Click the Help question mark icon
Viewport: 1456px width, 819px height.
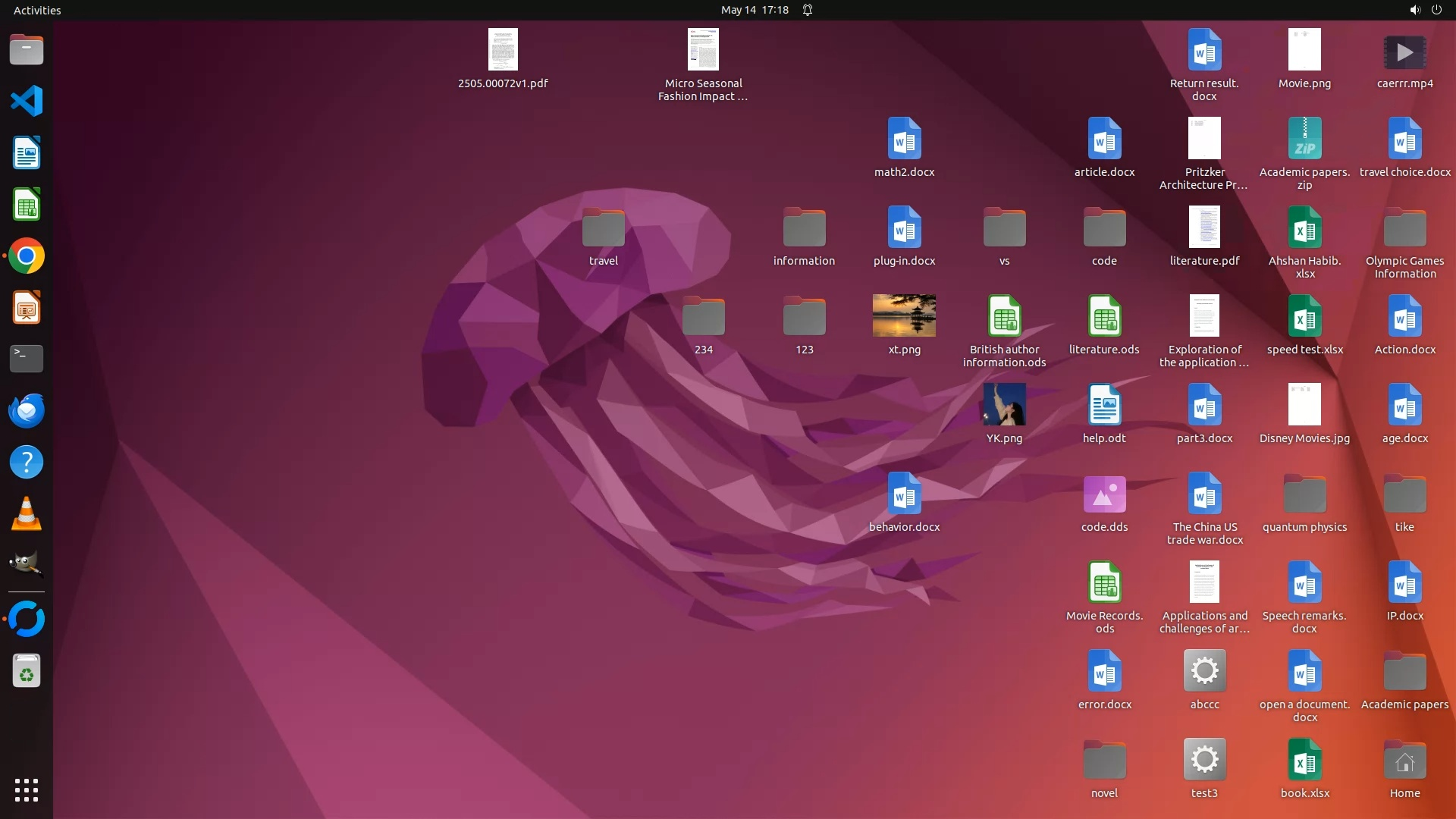[27, 462]
